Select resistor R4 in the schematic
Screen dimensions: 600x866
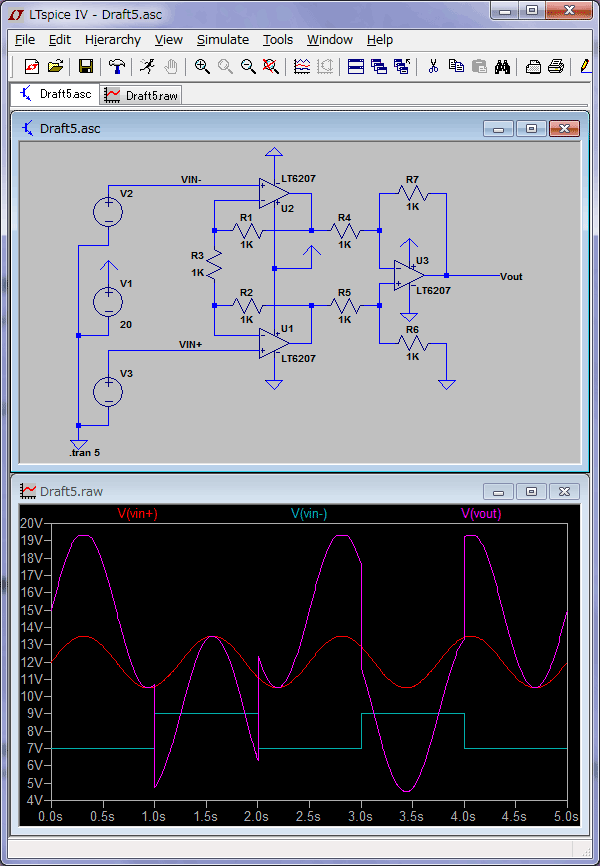click(x=345, y=231)
